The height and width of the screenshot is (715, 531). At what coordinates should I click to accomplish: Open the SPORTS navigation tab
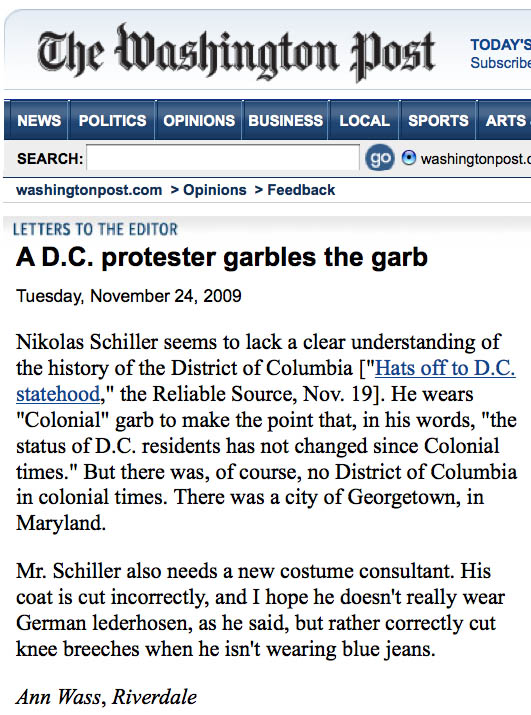coord(438,120)
